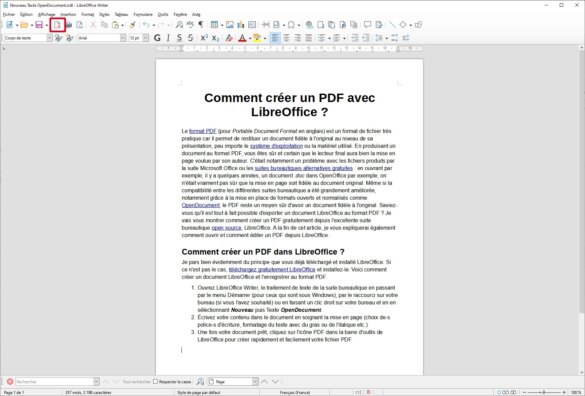Click the New document icon
The width and height of the screenshot is (585, 396).
point(9,25)
